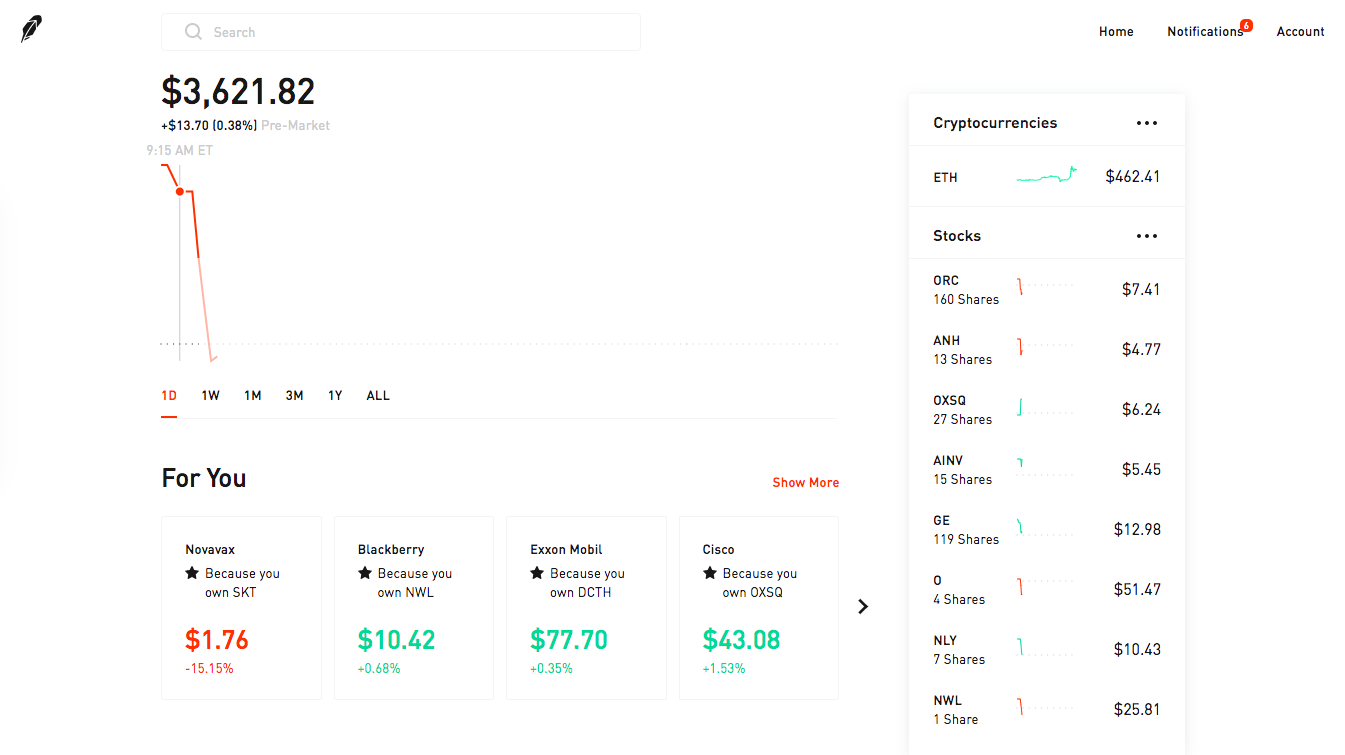The width and height of the screenshot is (1345, 755).
Task: Click the $51.47 price for O
Action: (x=1138, y=589)
